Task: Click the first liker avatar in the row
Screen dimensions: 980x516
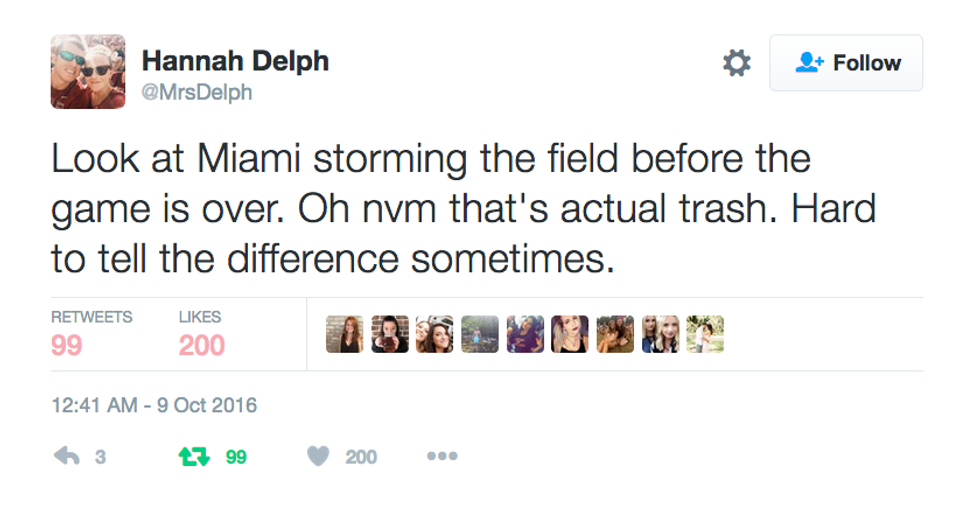Action: (345, 335)
